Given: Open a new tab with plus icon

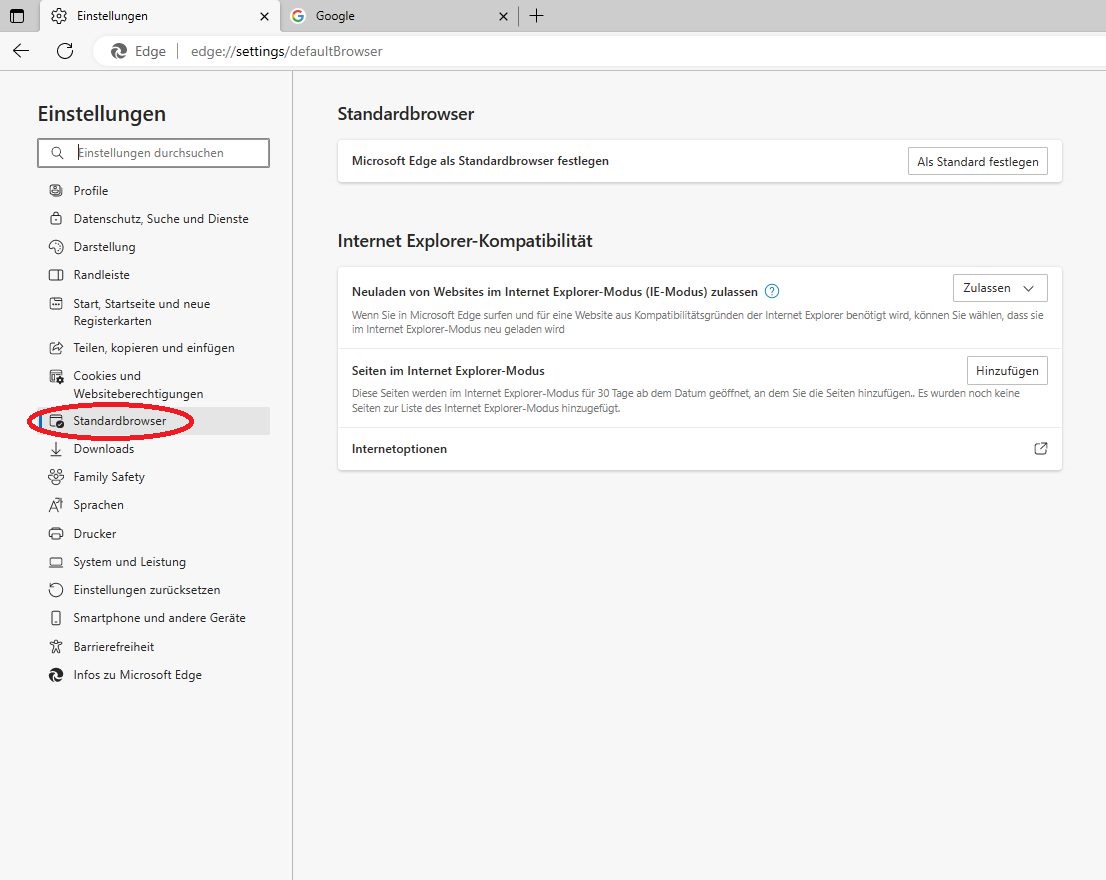Looking at the screenshot, I should (536, 16).
